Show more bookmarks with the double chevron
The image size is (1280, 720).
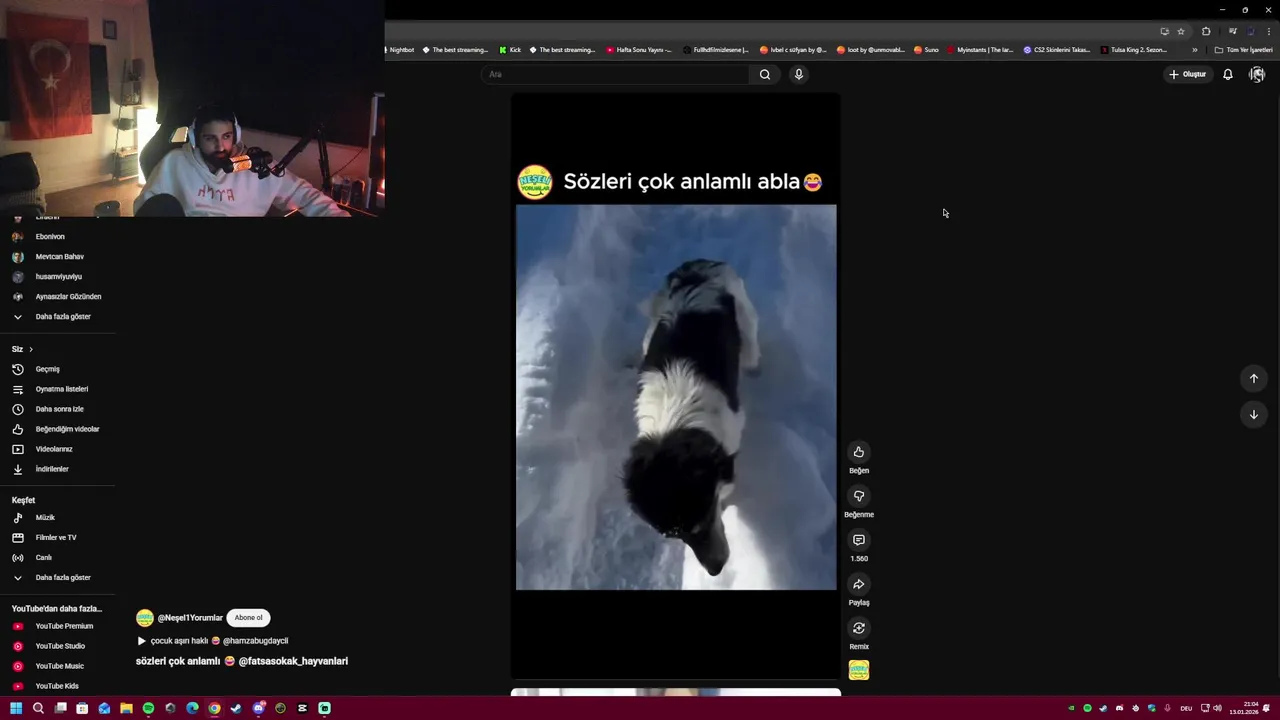(x=1194, y=50)
